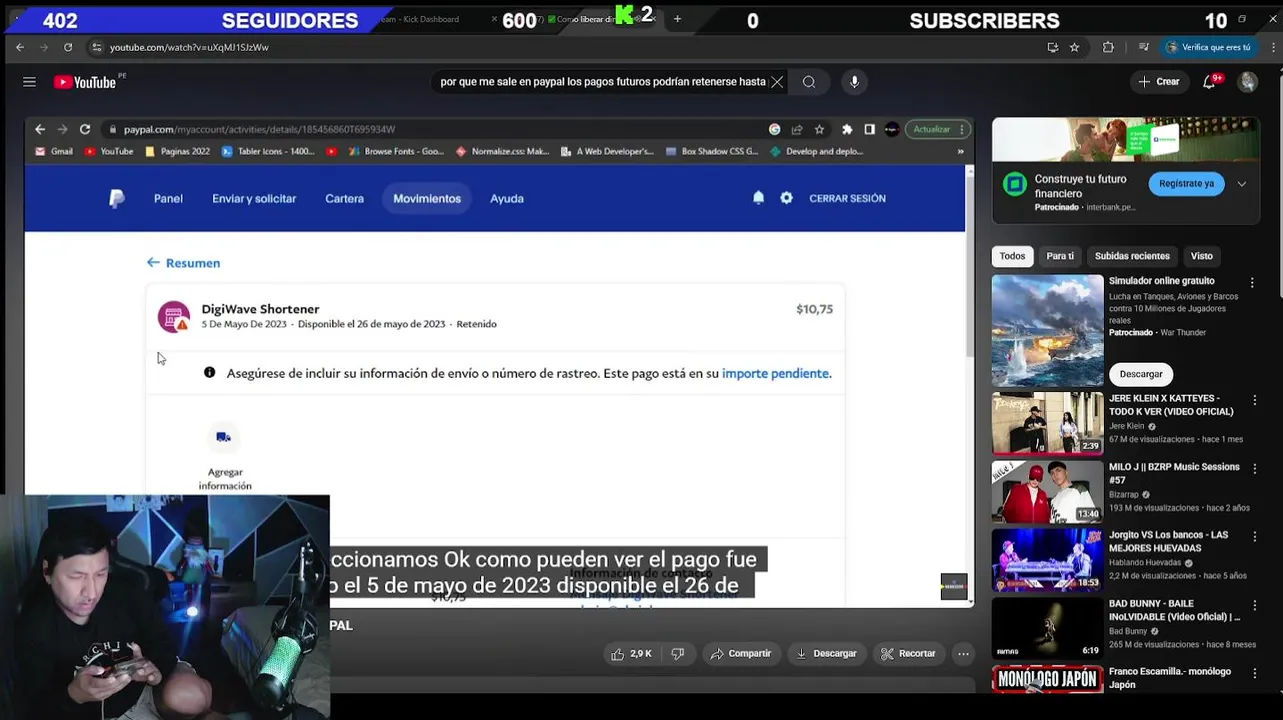The width and height of the screenshot is (1283, 720).
Task: Click Descargar below the video
Action: (826, 653)
